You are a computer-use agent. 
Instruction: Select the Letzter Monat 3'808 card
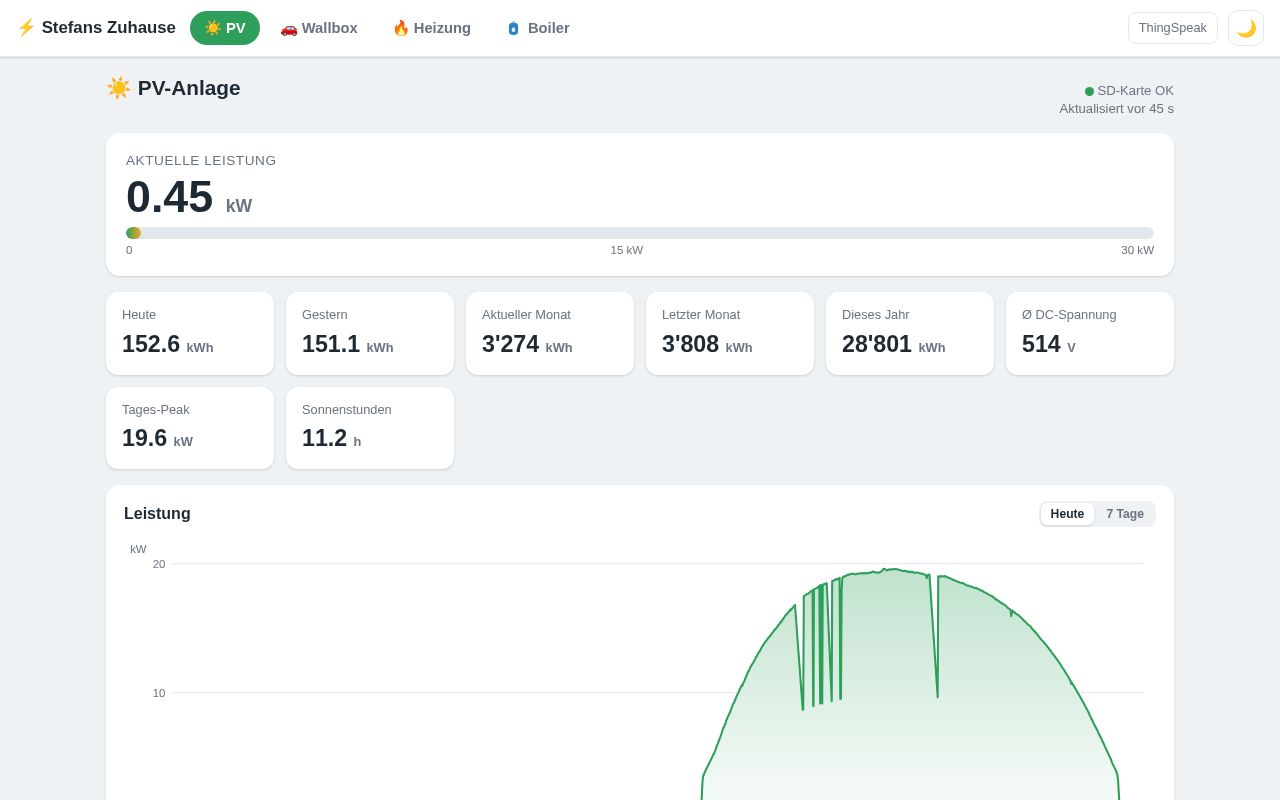tap(730, 334)
